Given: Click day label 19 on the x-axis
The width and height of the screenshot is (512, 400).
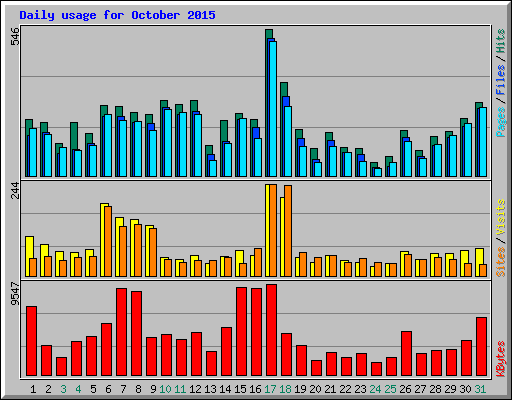Looking at the screenshot, I should point(300,389).
